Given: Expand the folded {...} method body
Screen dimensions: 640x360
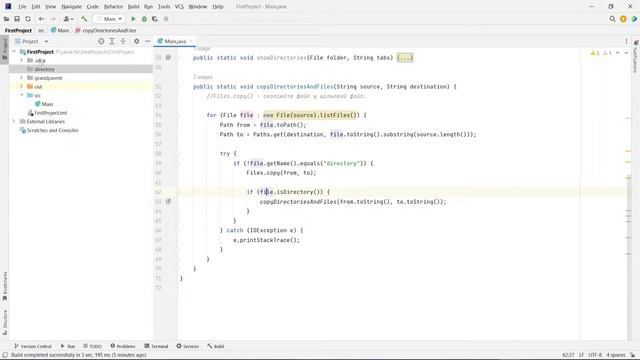Looking at the screenshot, I should (x=405, y=58).
